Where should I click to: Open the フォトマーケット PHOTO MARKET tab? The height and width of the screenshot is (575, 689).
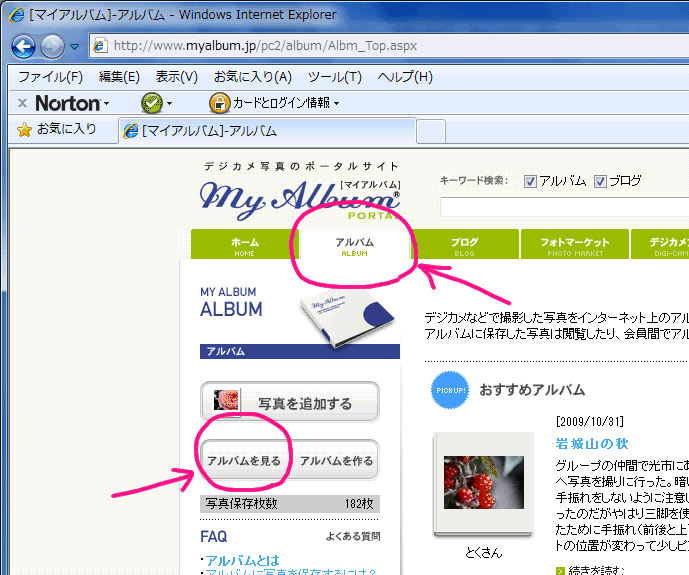click(575, 244)
